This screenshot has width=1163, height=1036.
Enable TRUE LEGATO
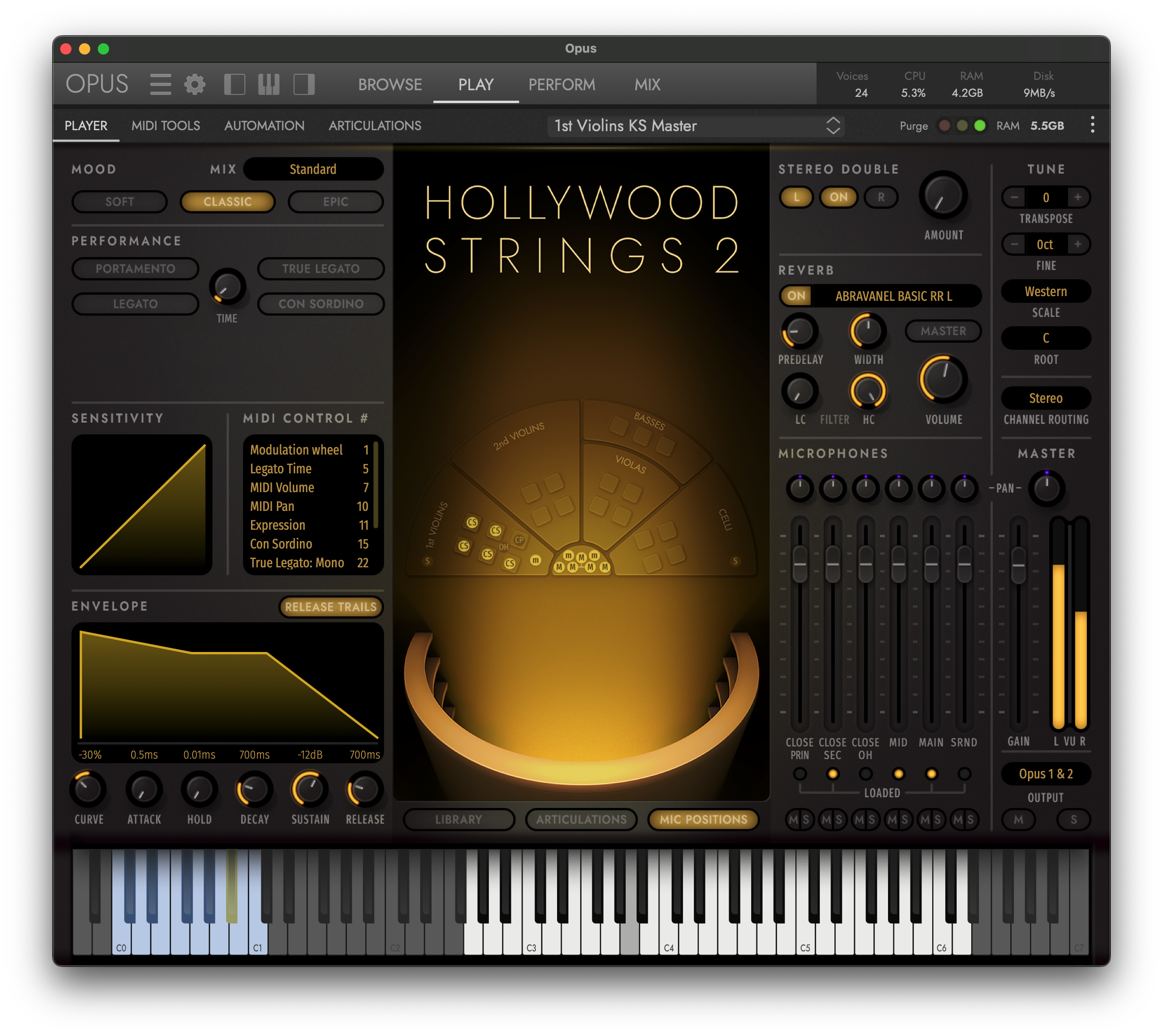point(321,269)
